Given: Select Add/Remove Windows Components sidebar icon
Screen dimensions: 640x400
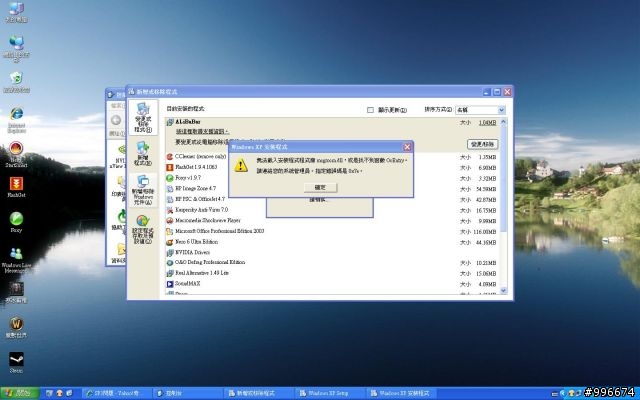Looking at the screenshot, I should [143, 190].
